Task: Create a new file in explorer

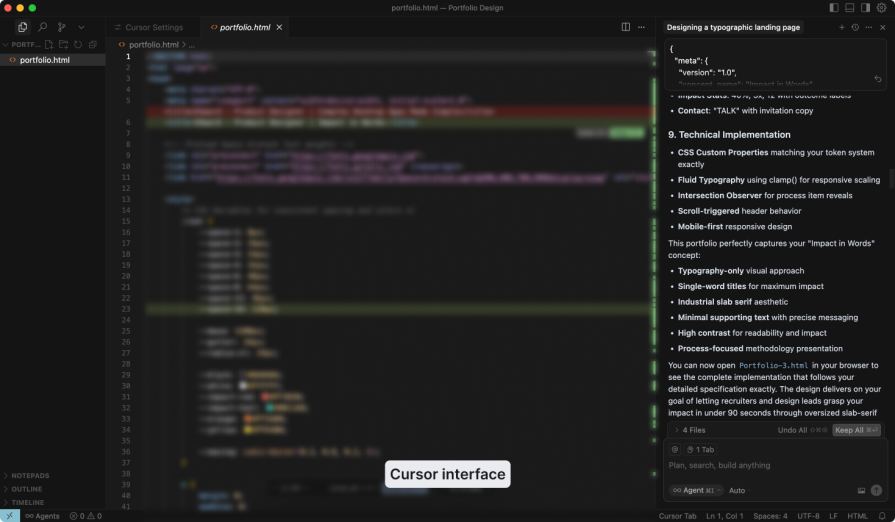Action: click(49, 44)
